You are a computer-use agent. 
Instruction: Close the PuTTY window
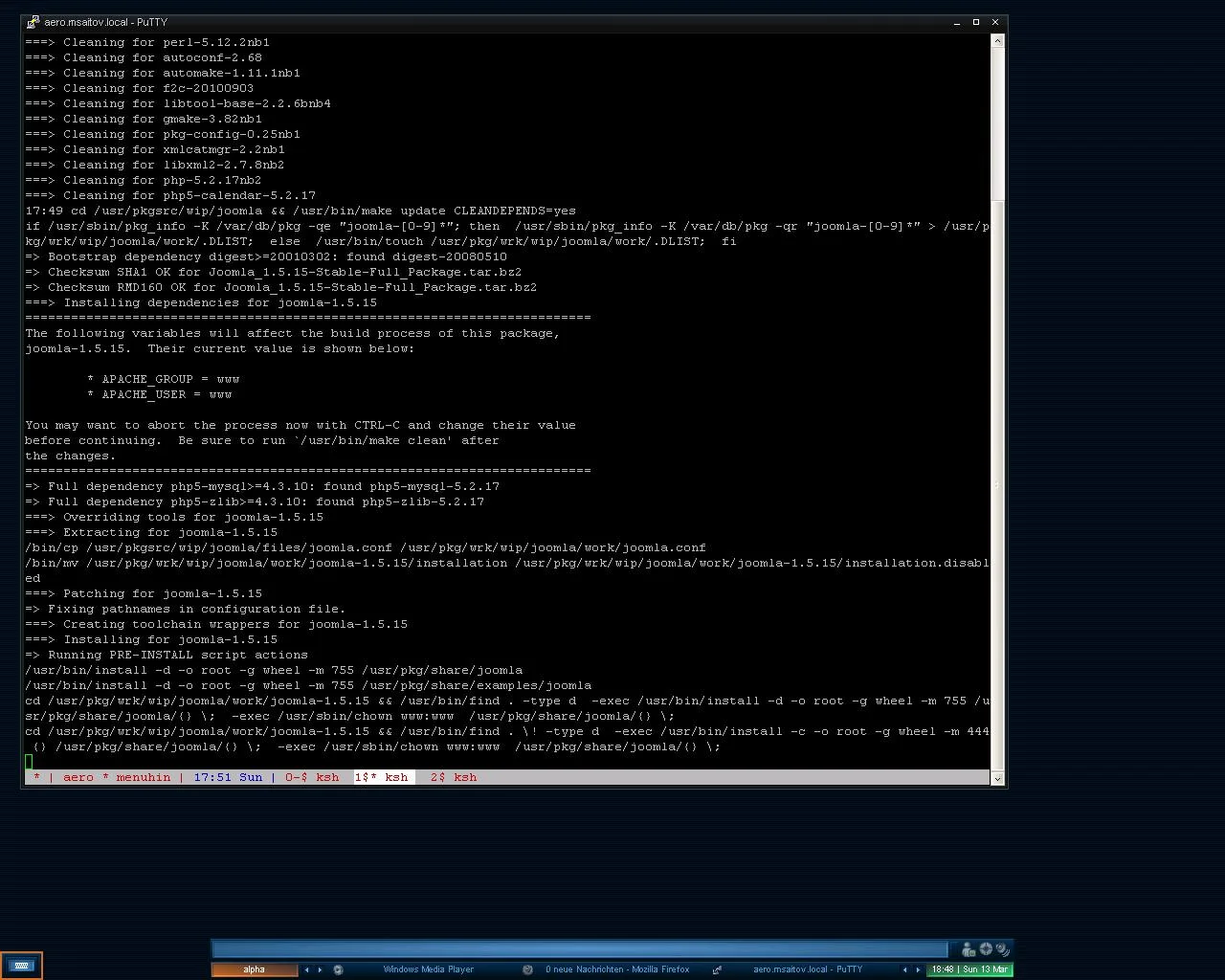(x=995, y=22)
